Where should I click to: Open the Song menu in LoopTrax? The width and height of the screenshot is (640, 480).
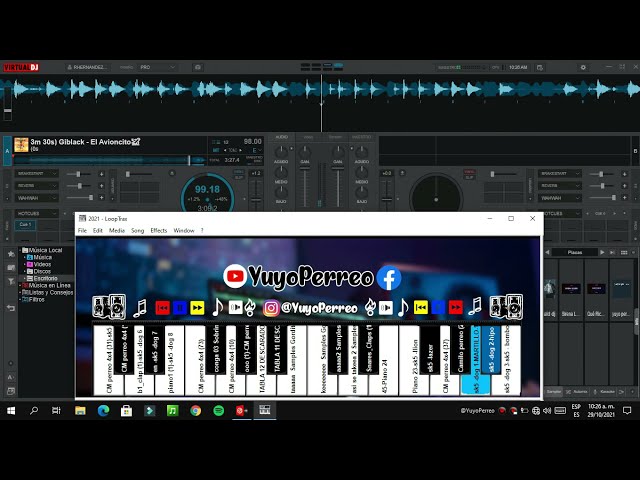coord(138,231)
